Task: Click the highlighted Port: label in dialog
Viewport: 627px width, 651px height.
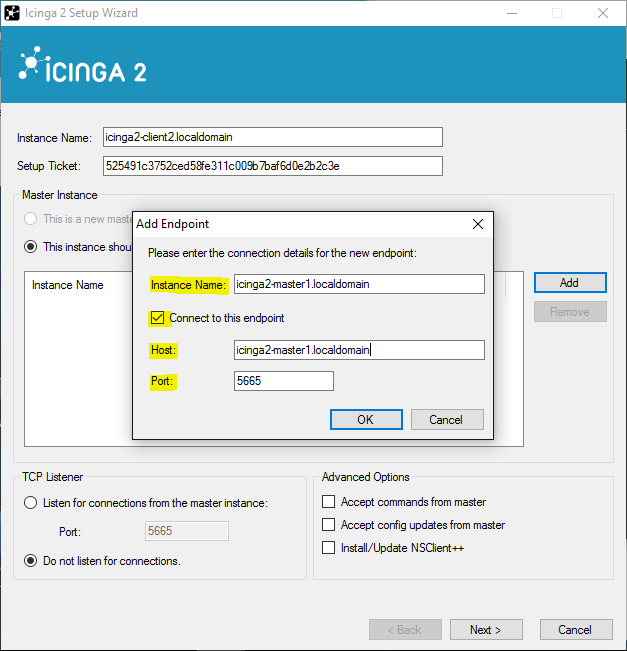Action: pyautogui.click(x=162, y=381)
